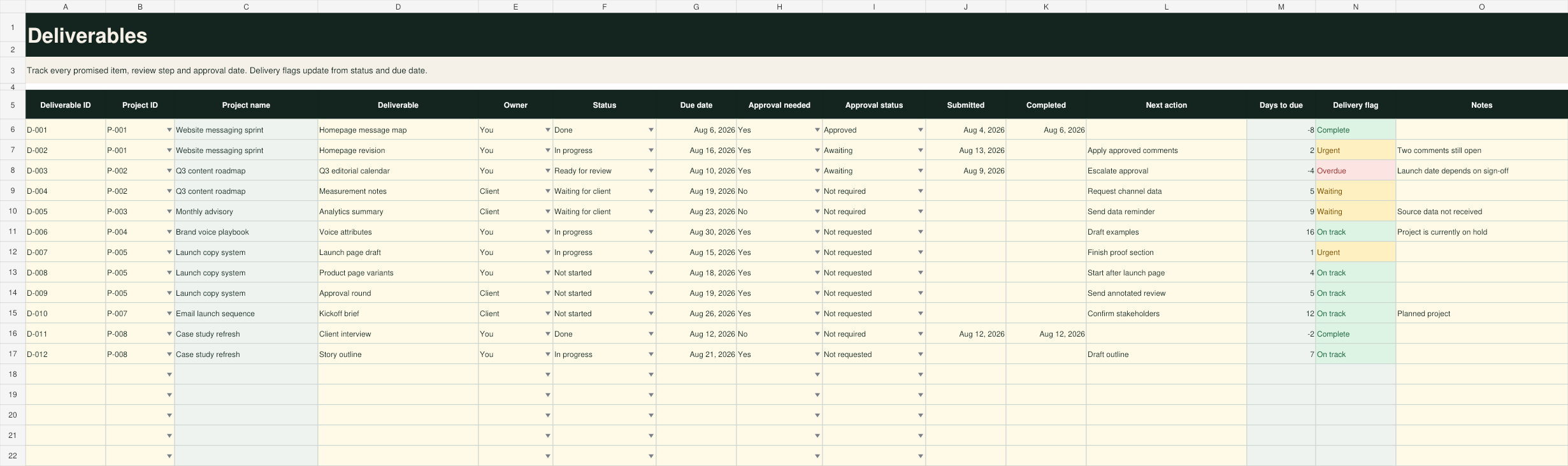Open Owner dropdown in empty row 22
Image resolution: width=1568 pixels, height=466 pixels.
tap(547, 456)
